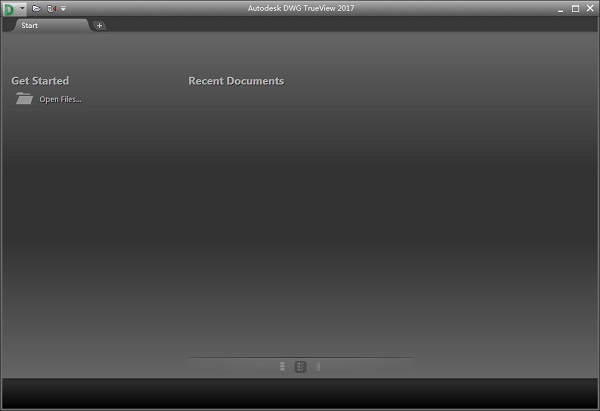Open the 'Open Files...' link
Image resolution: width=600 pixels, height=411 pixels.
point(60,99)
